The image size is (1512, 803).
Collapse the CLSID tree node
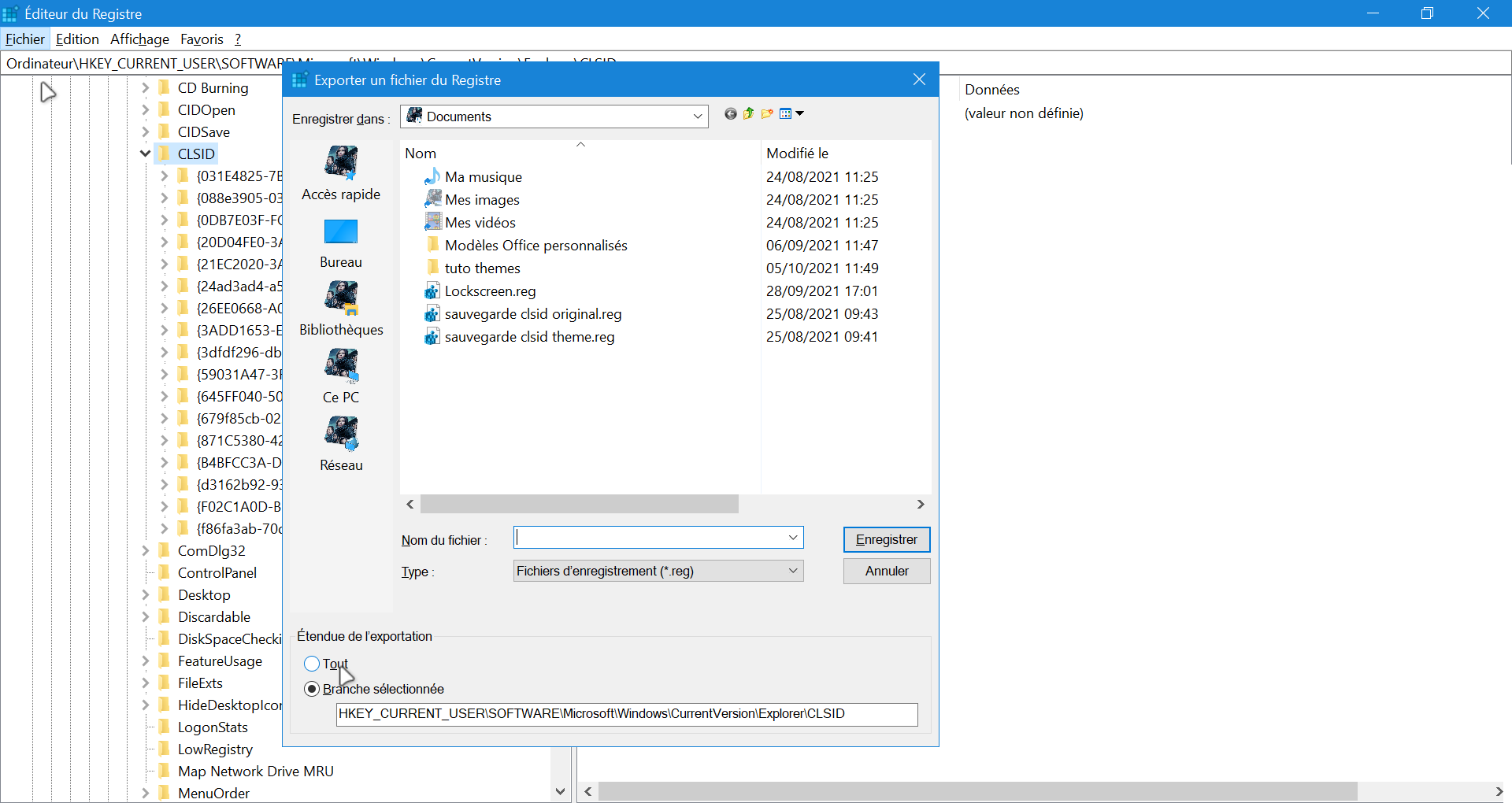click(146, 154)
